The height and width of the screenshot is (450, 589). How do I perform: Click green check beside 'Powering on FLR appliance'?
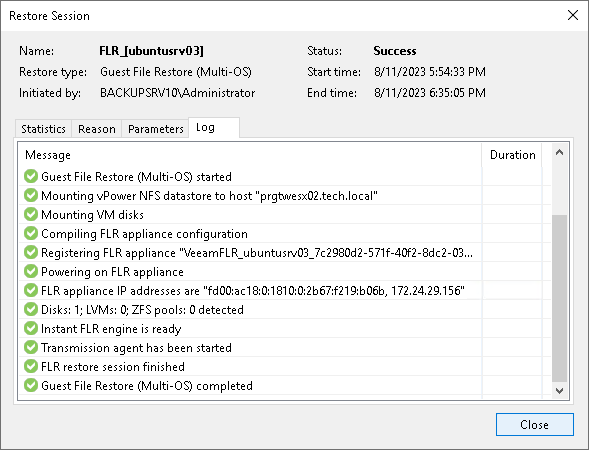[x=31, y=271]
